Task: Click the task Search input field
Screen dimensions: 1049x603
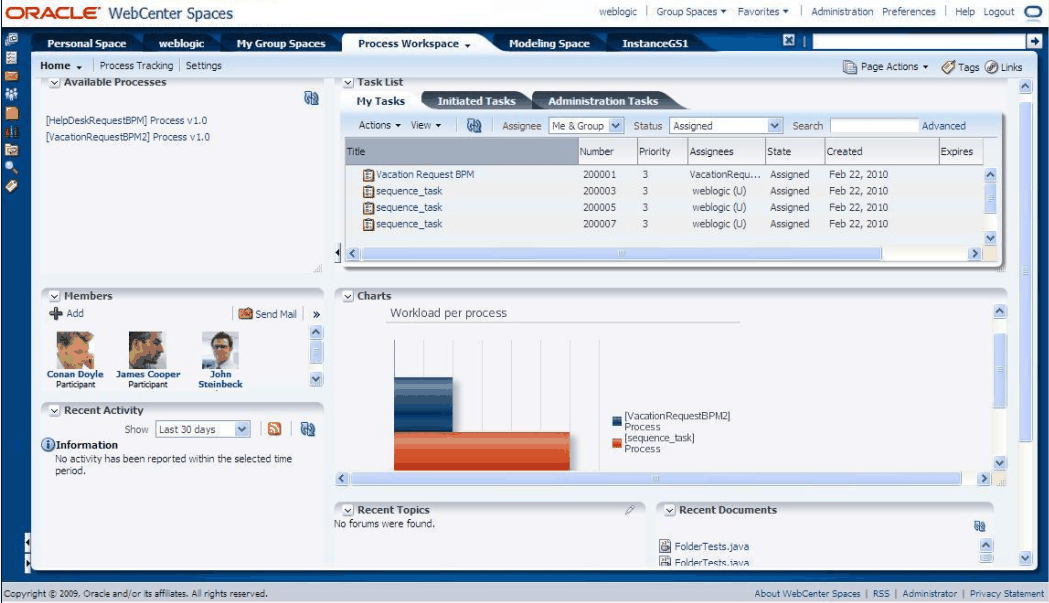Action: pos(874,126)
